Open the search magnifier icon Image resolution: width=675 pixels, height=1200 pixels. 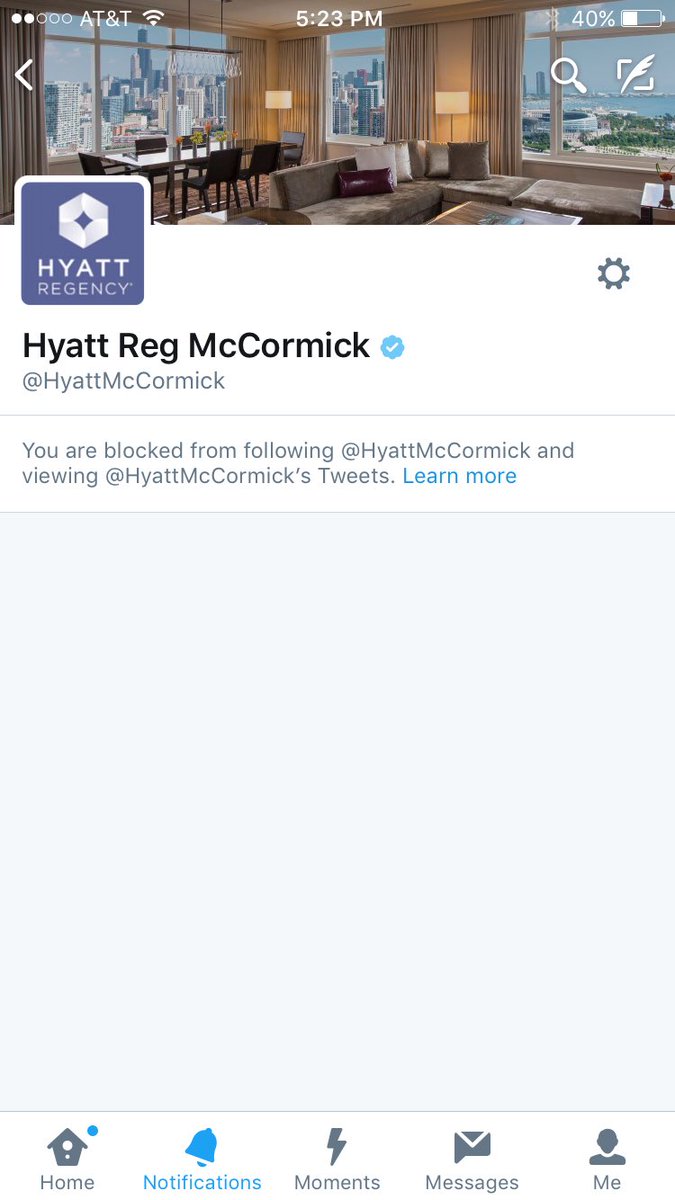click(x=568, y=75)
